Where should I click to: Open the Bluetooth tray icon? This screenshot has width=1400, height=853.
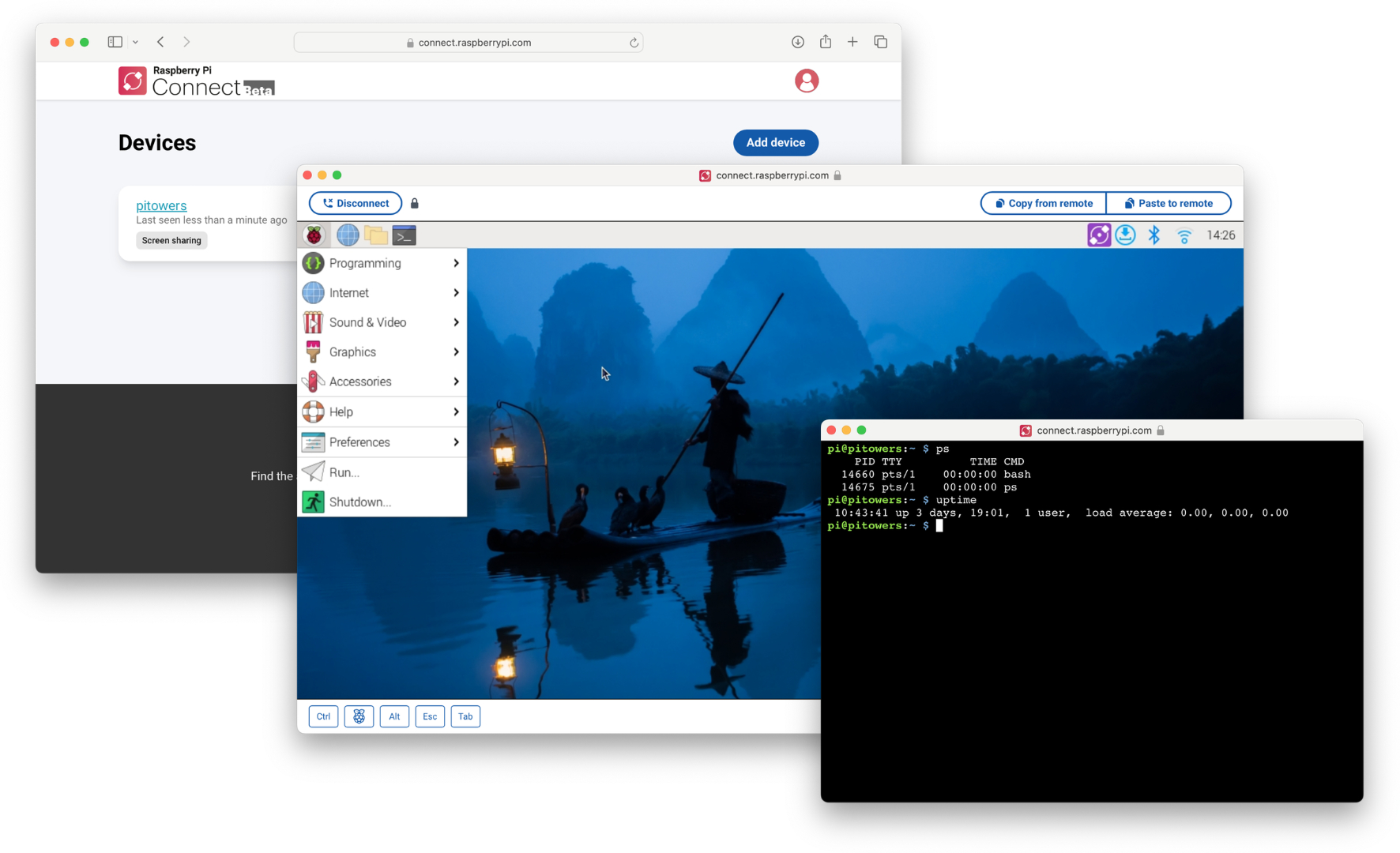click(1154, 235)
